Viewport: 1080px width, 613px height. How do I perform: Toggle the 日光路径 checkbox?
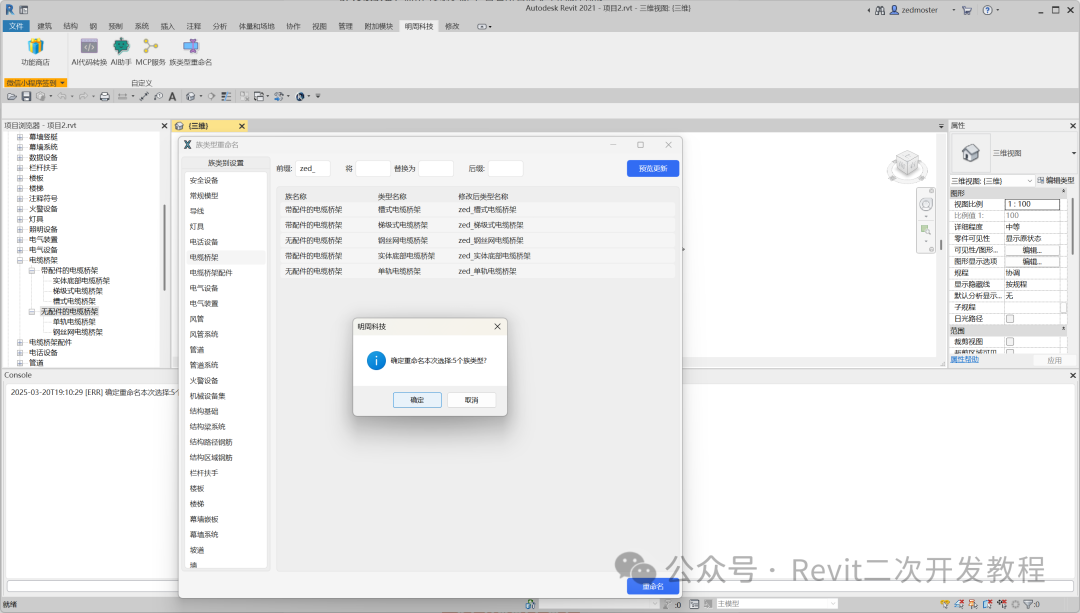[x=1010, y=319]
